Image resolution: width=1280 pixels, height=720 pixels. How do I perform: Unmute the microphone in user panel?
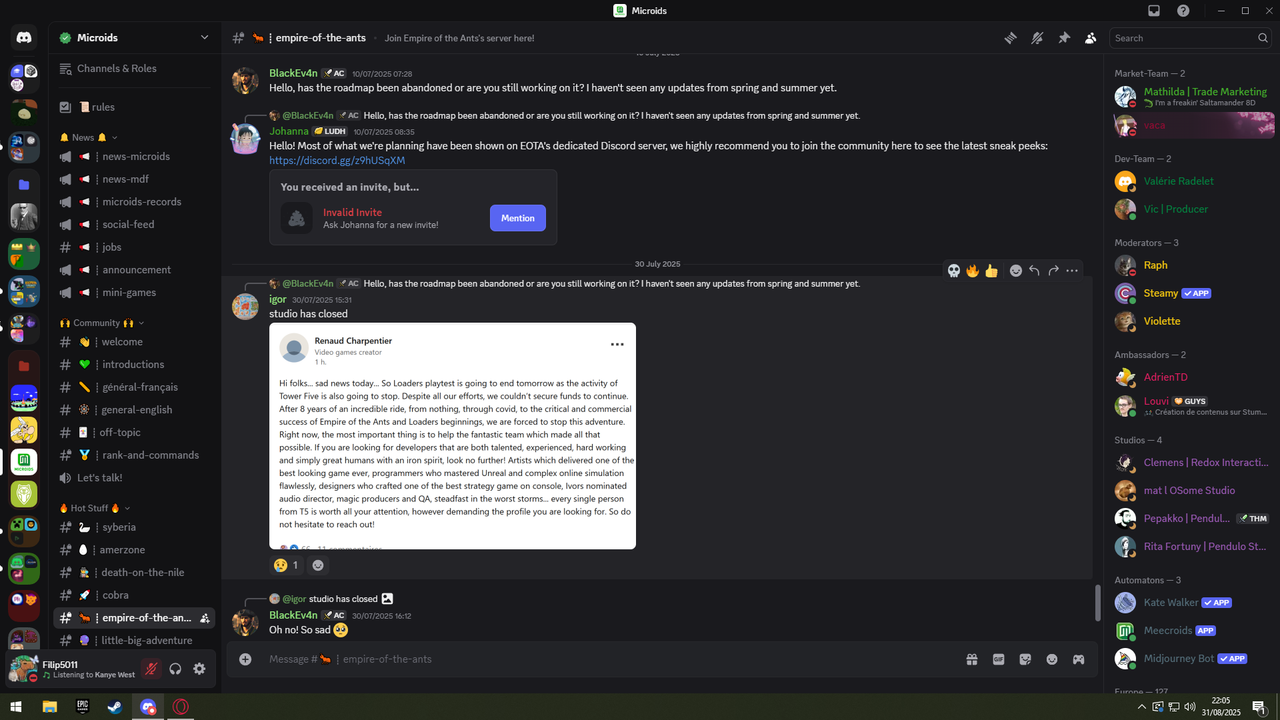coord(151,669)
